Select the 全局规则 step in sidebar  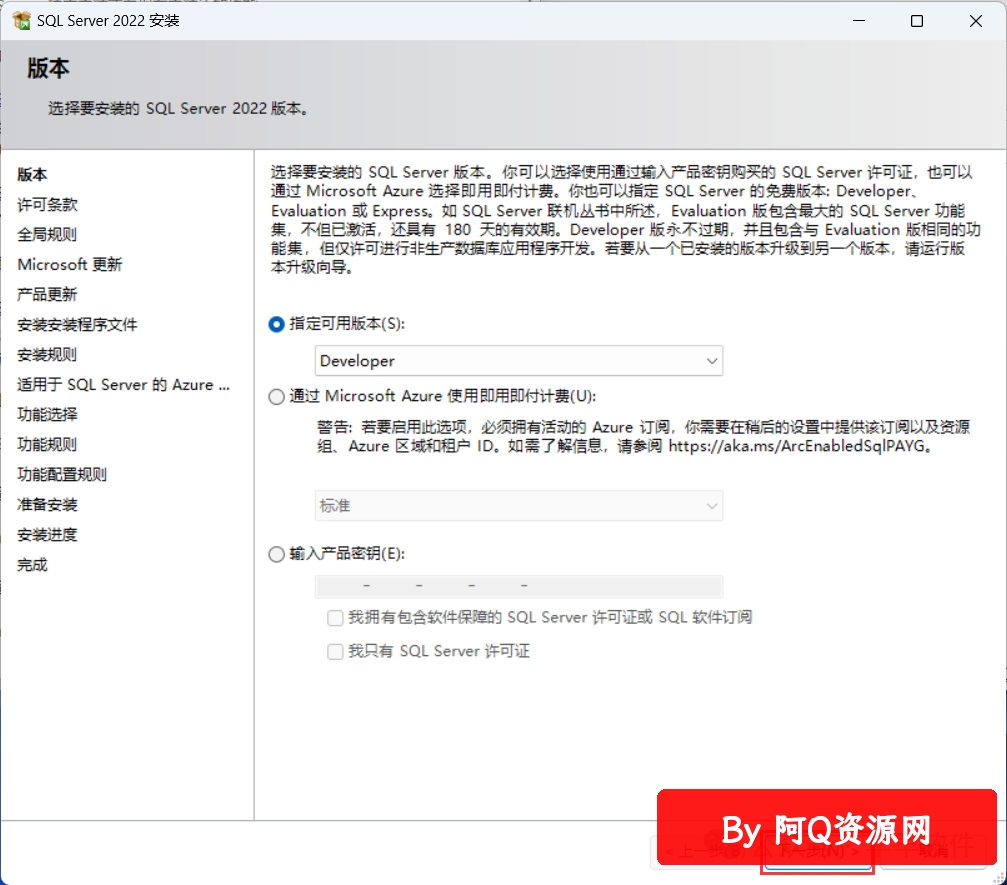[x=47, y=234]
